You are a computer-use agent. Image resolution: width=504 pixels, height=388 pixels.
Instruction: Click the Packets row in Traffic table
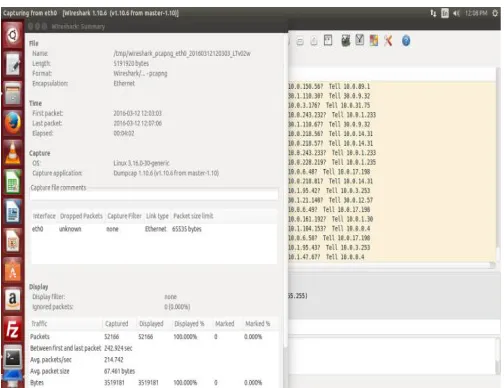click(x=153, y=337)
